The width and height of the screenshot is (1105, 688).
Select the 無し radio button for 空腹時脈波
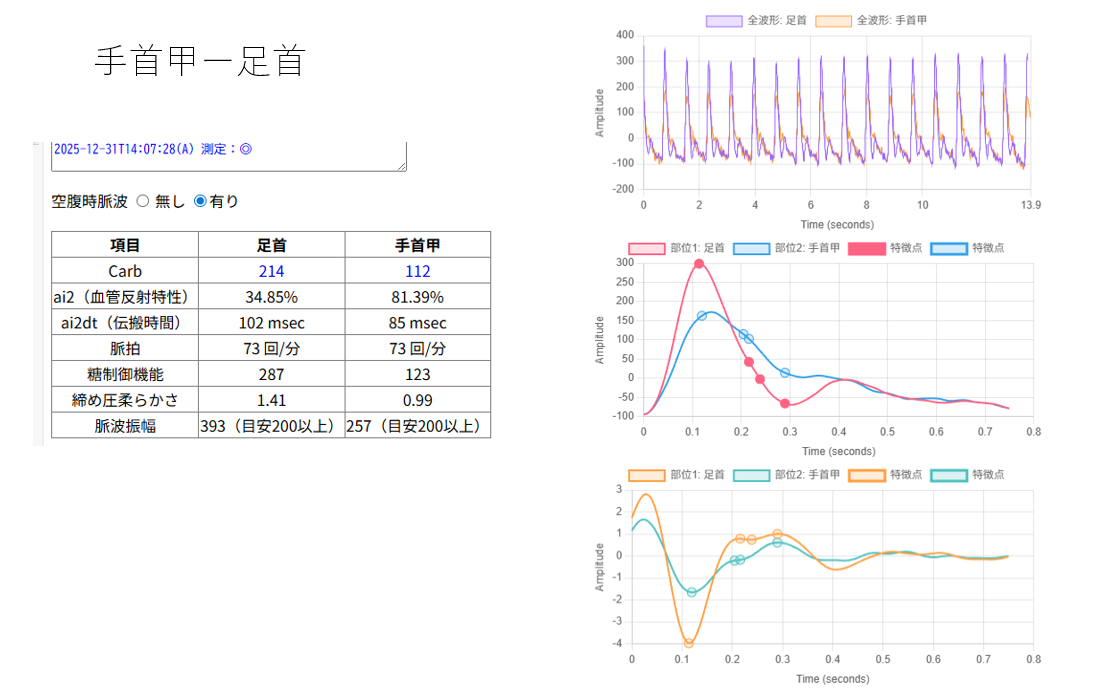(142, 201)
